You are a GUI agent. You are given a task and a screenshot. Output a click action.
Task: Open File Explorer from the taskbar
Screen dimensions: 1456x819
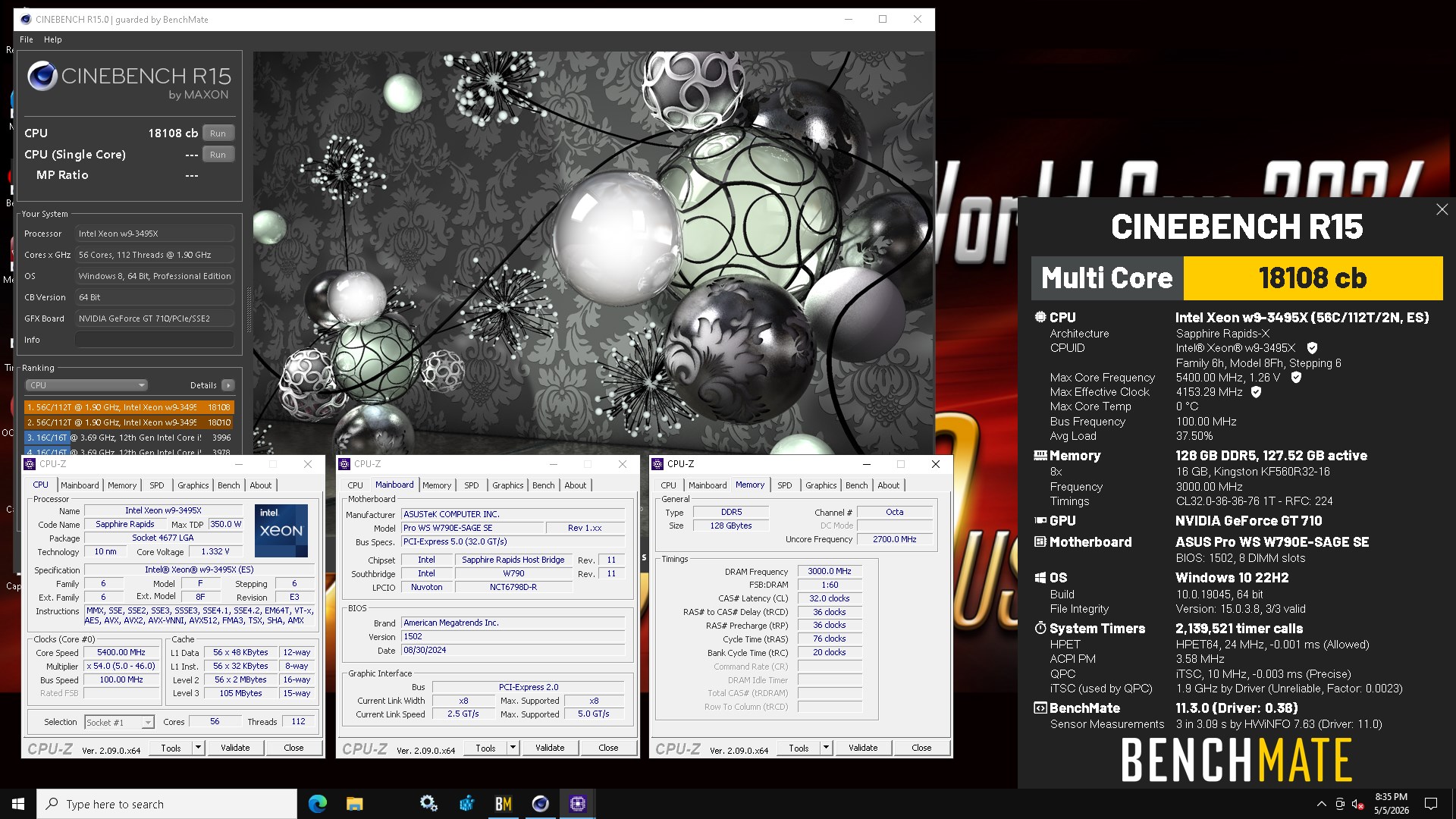(355, 804)
